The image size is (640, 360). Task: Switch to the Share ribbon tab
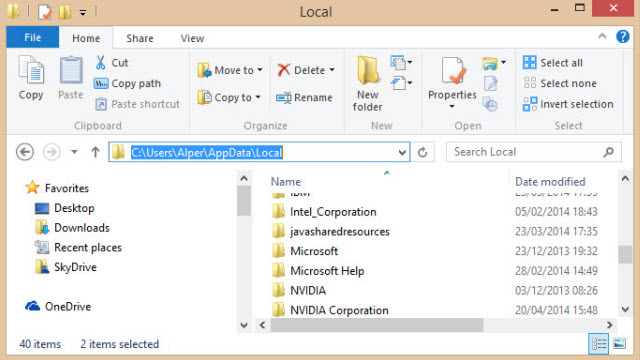[140, 38]
